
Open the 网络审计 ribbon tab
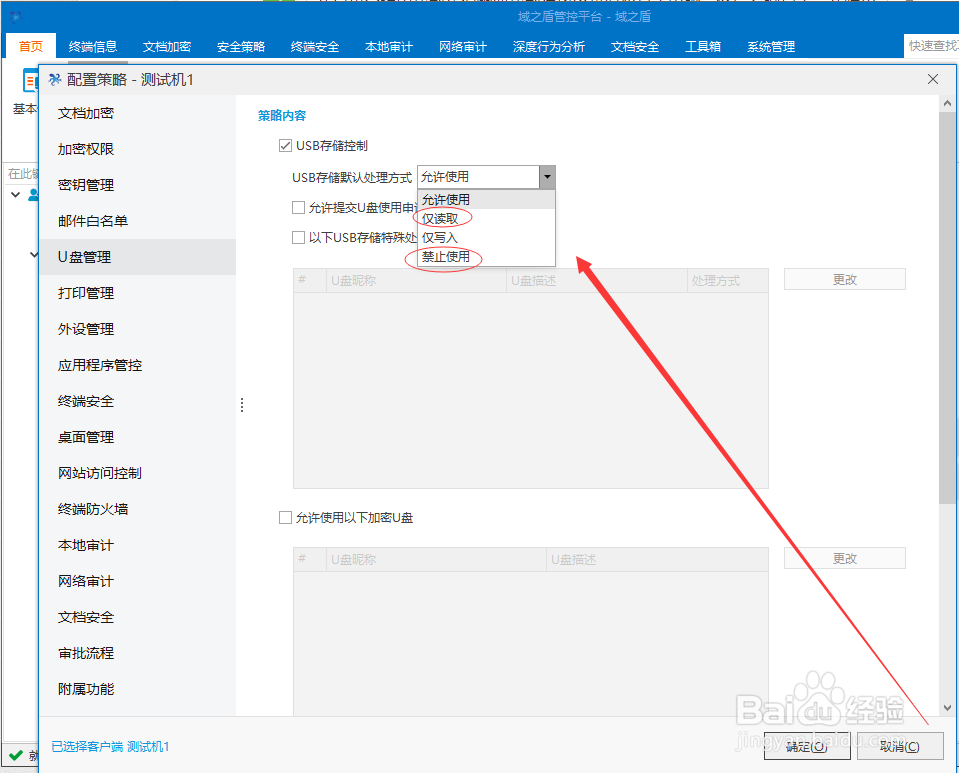coord(462,46)
